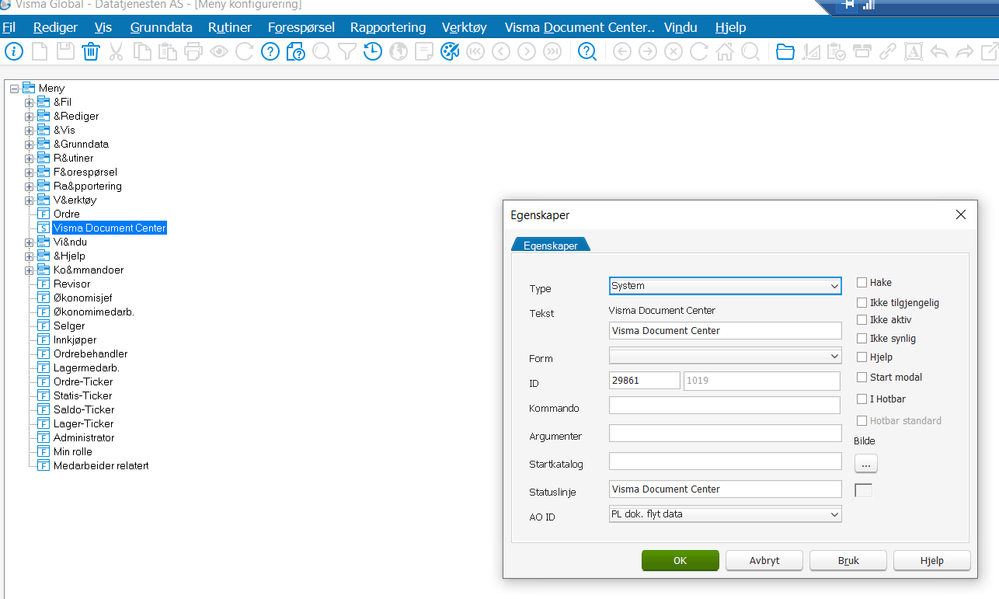Open the AO ID dropdown
Viewport: 999px width, 599px height.
[725, 514]
